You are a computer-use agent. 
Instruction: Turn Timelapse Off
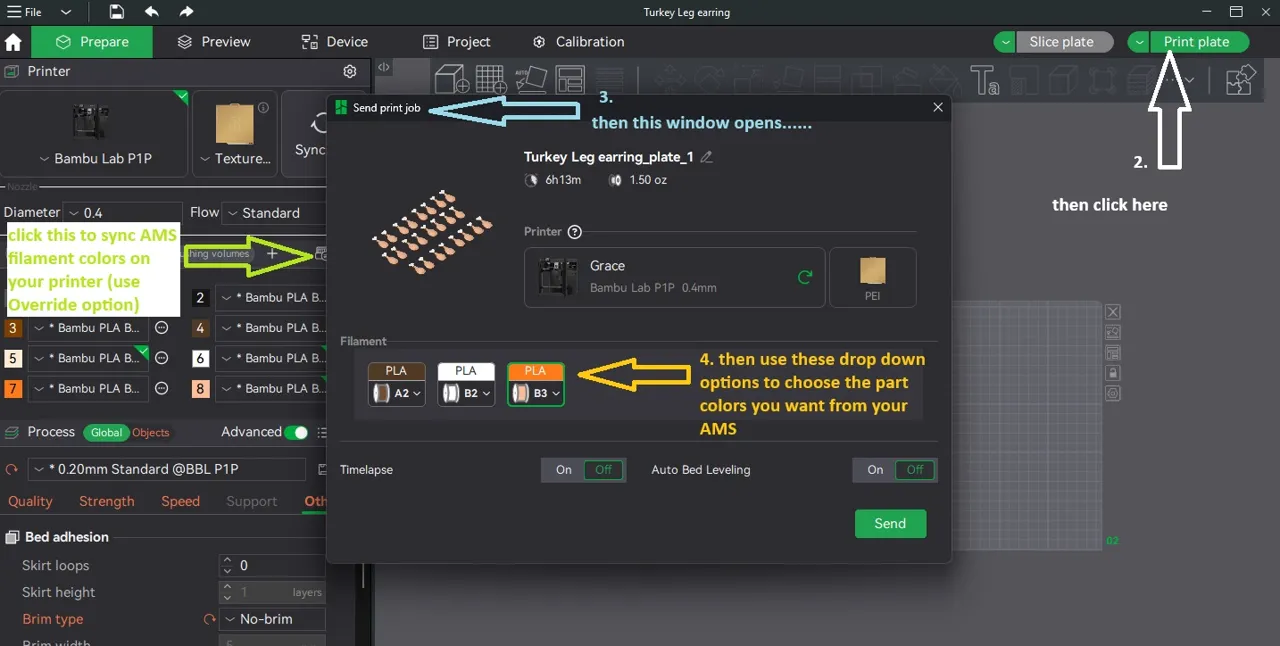[604, 470]
